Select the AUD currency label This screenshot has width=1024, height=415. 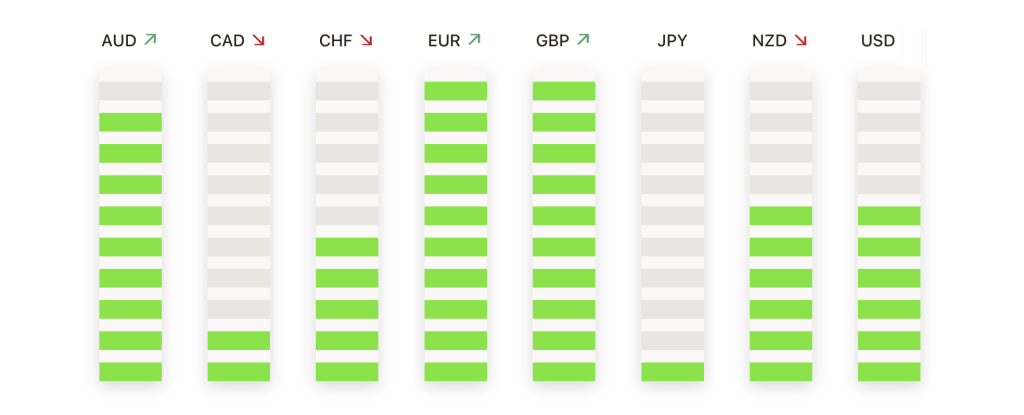click(119, 41)
